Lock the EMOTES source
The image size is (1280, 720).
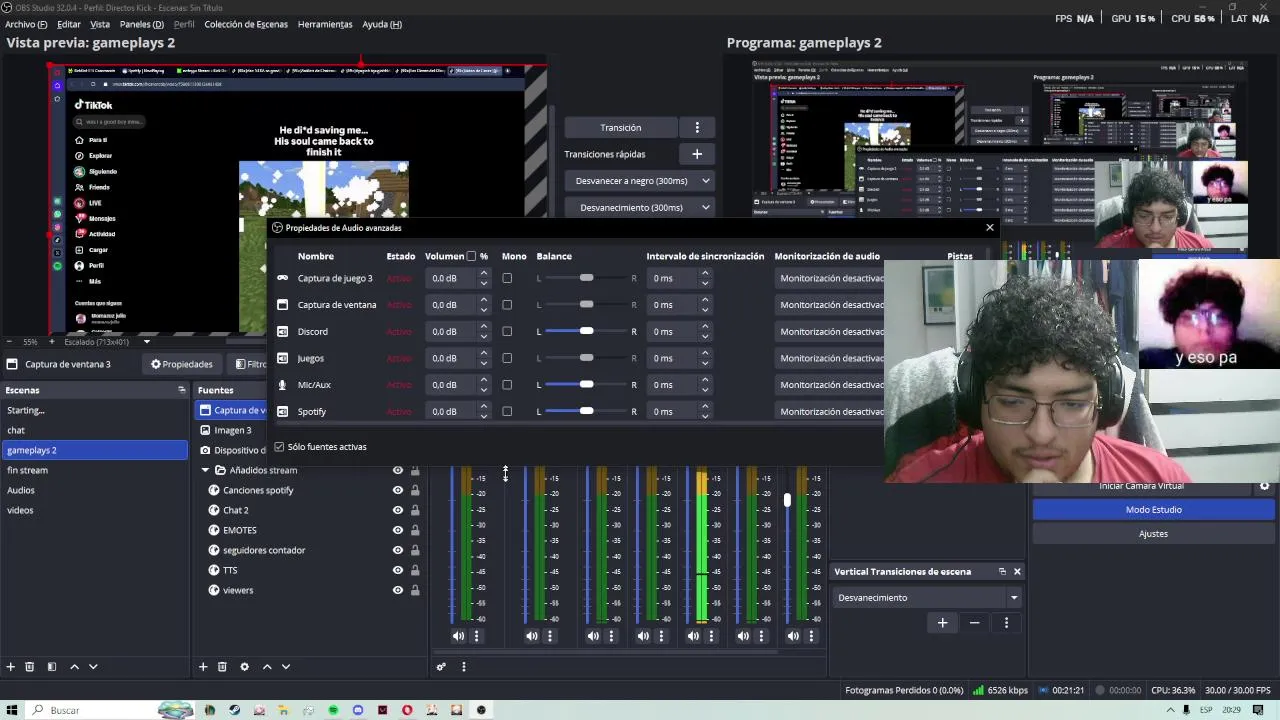click(415, 530)
